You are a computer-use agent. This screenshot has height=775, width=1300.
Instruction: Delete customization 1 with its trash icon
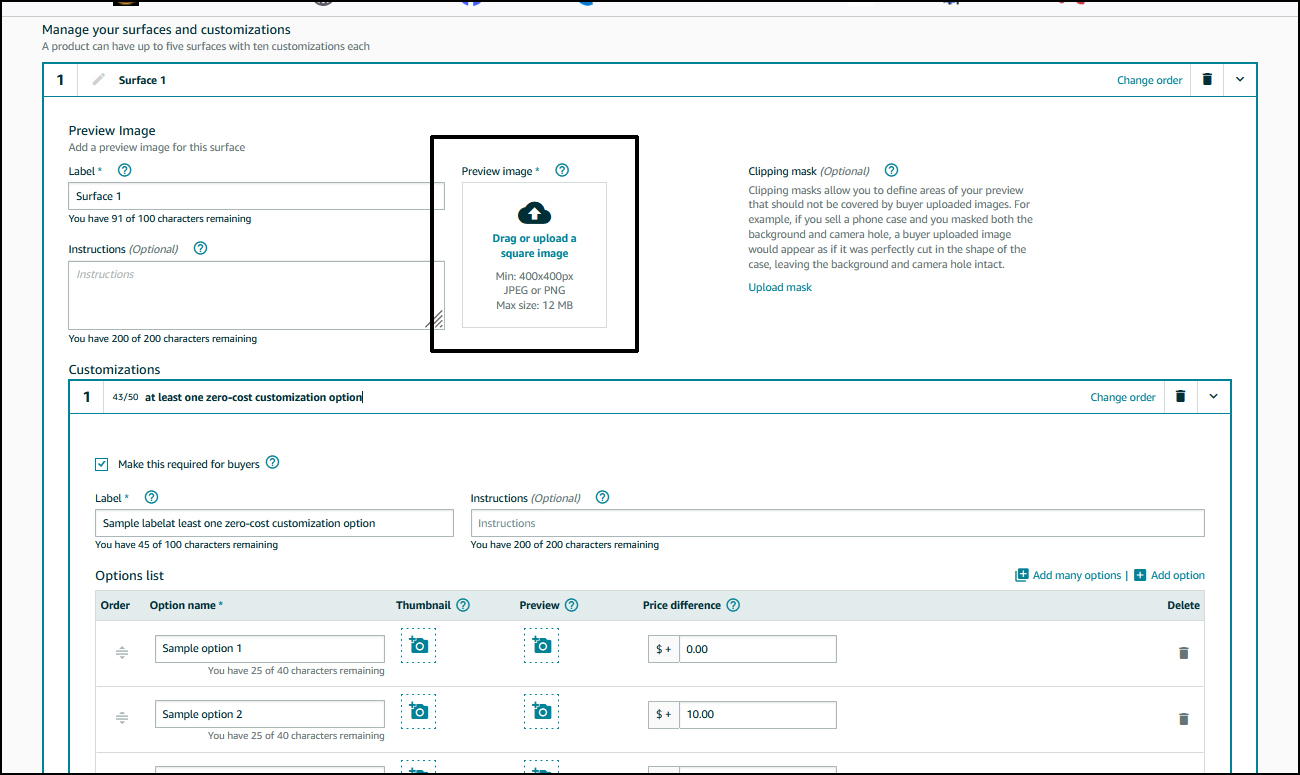click(x=1180, y=397)
